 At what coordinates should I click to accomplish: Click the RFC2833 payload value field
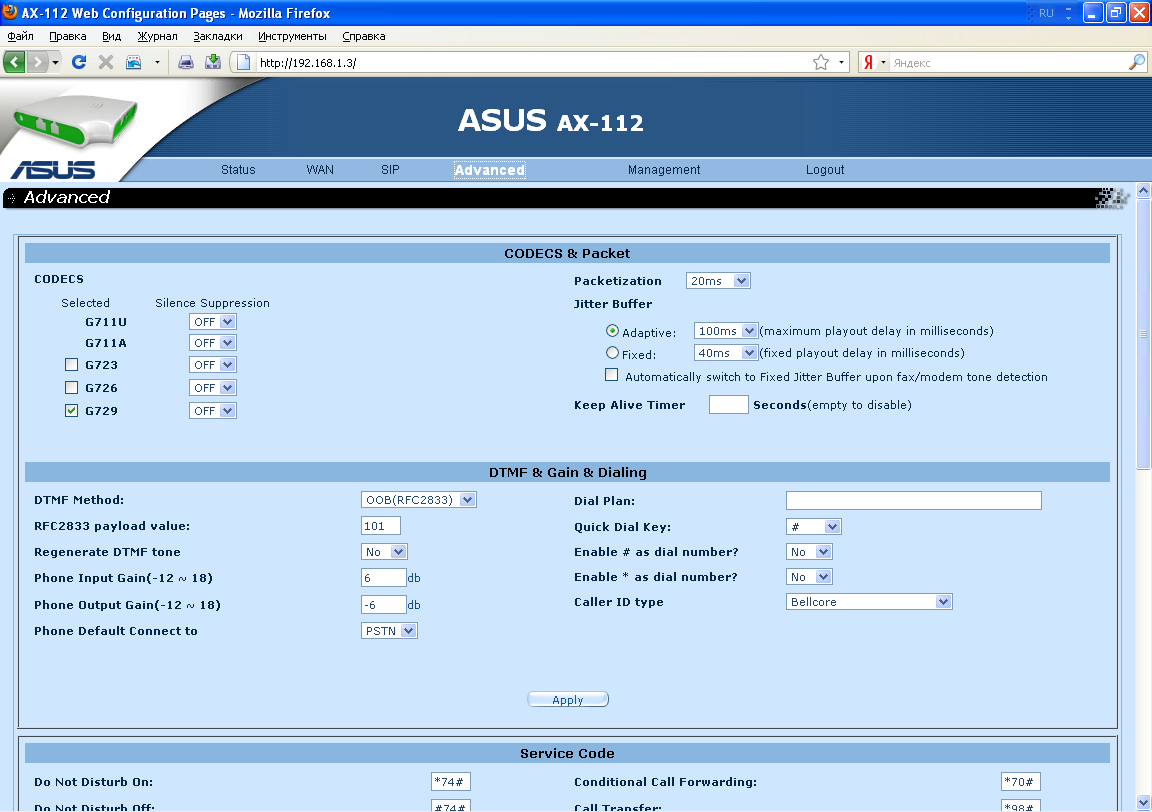[x=381, y=526]
